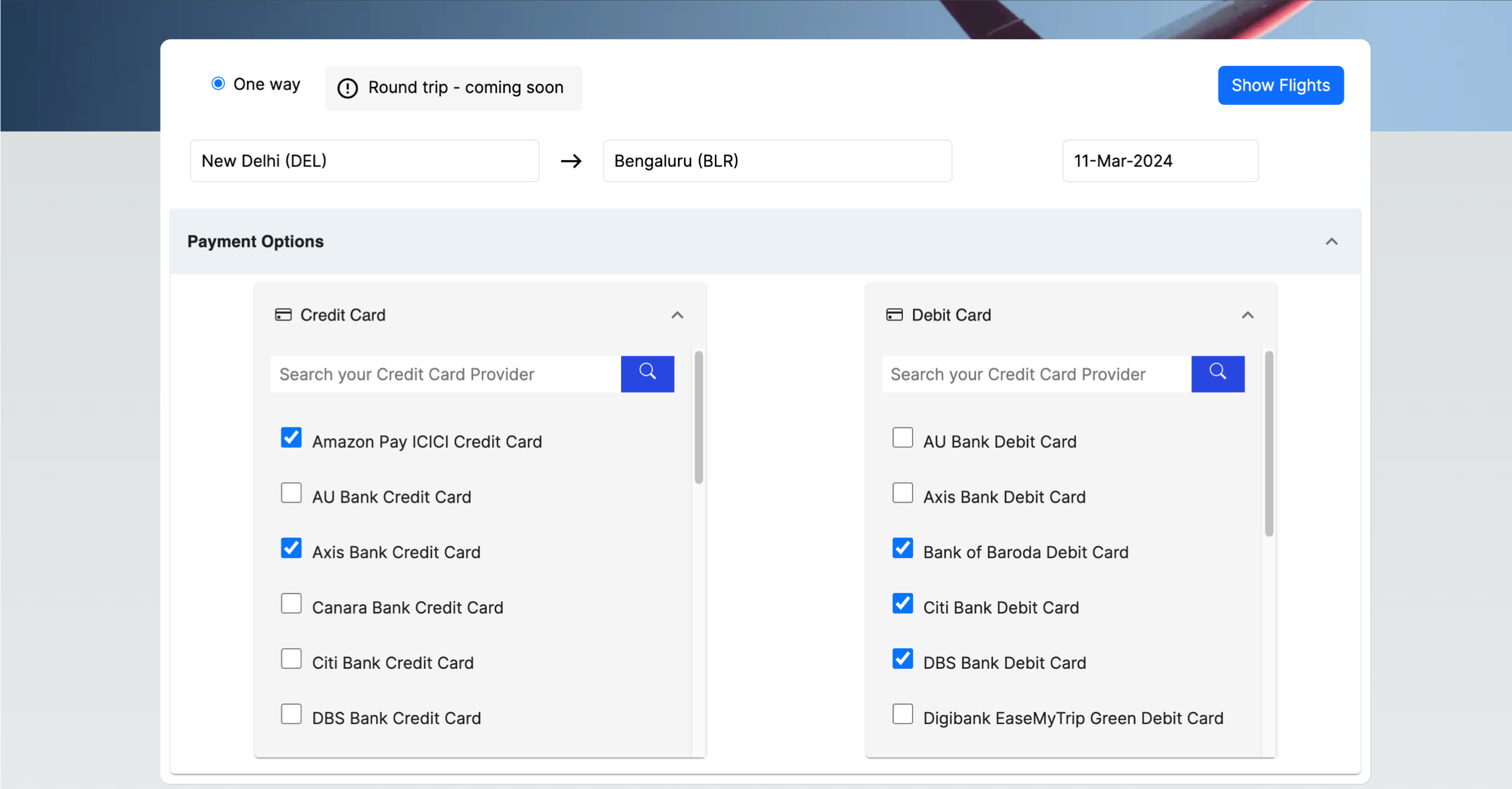1512x789 pixels.
Task: Check AU Bank Debit Card
Action: tap(902, 438)
